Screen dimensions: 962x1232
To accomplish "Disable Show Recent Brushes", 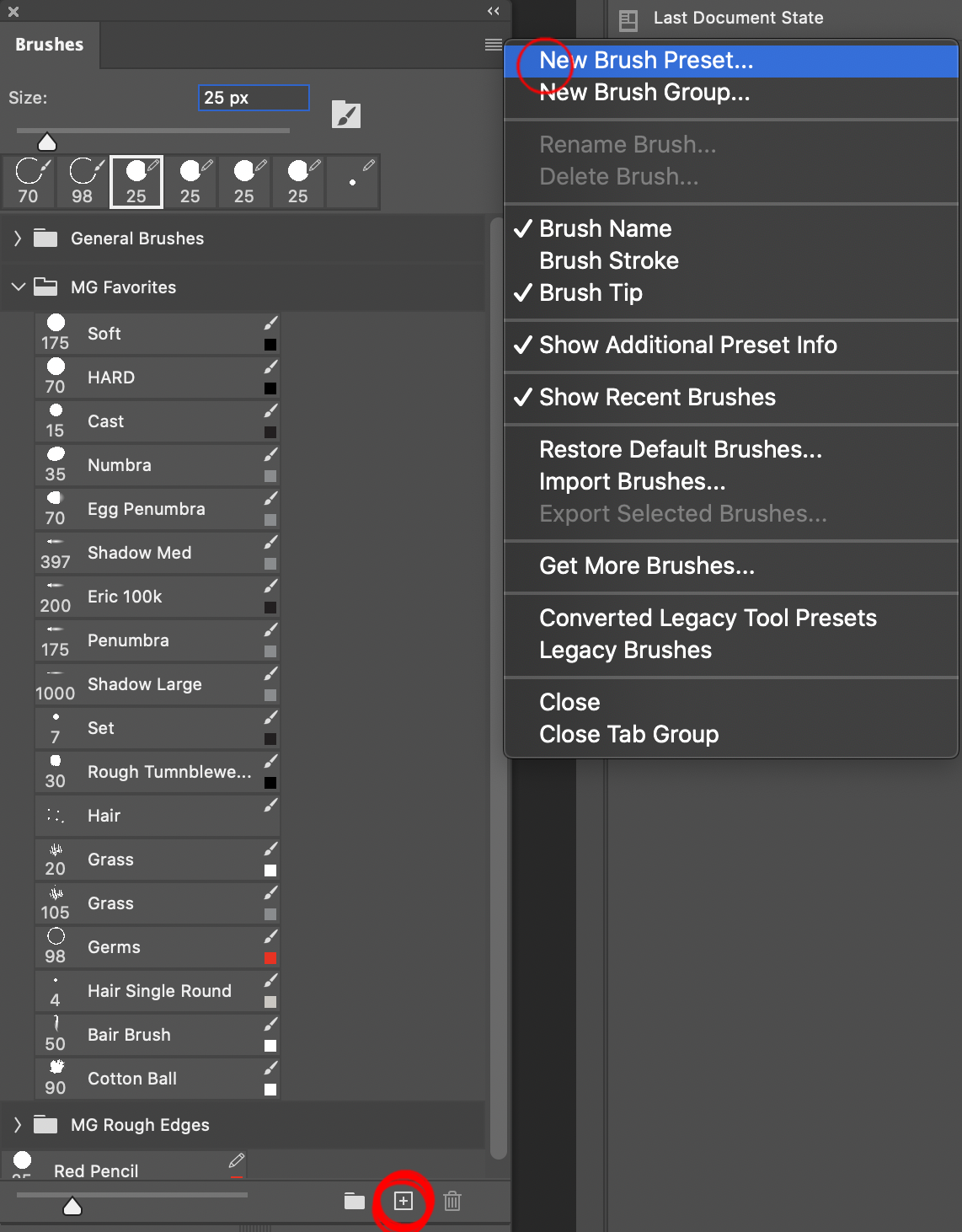I will click(x=657, y=397).
